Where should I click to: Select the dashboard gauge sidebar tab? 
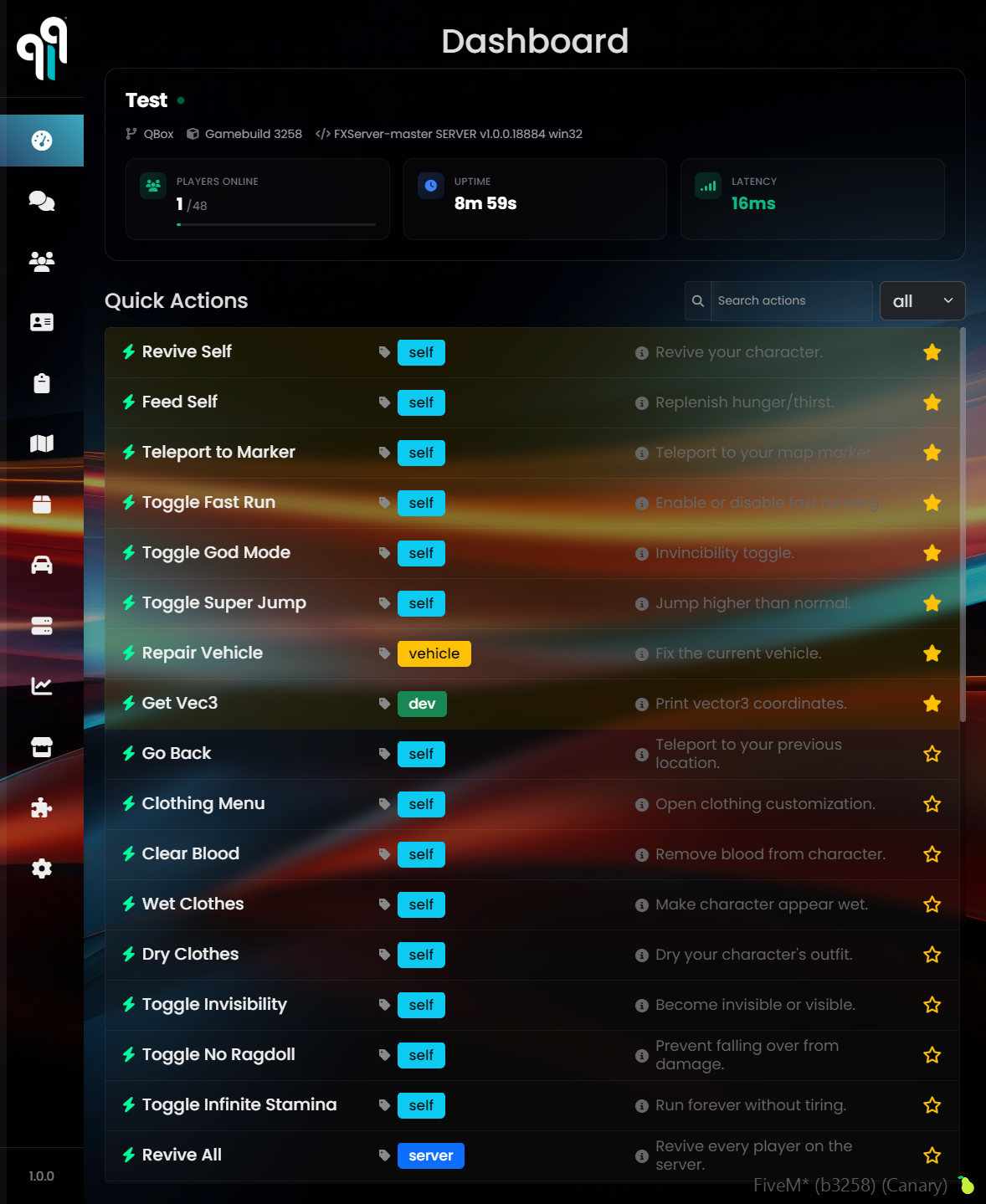[42, 141]
